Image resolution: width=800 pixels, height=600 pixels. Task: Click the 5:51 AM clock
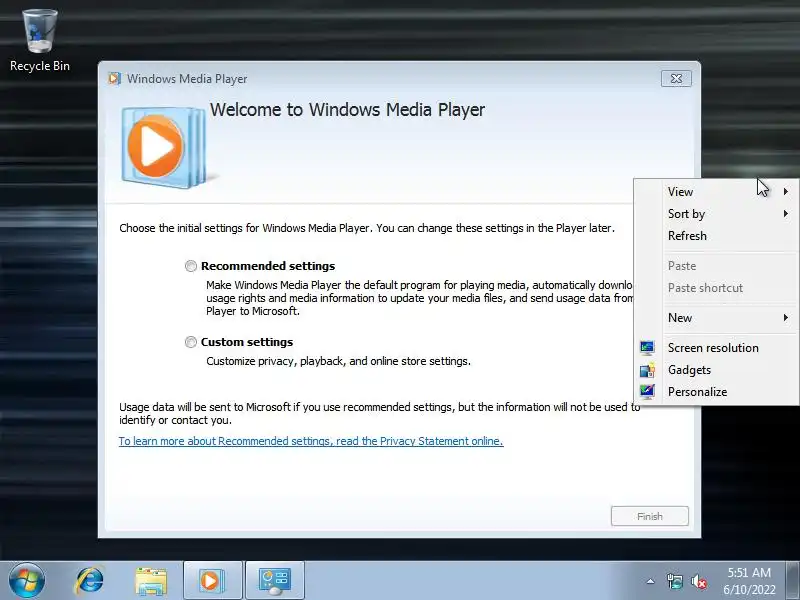(748, 572)
